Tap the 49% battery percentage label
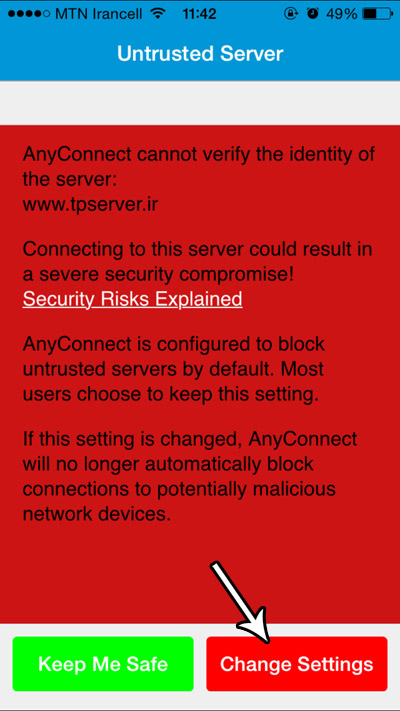400x711 pixels. click(341, 14)
